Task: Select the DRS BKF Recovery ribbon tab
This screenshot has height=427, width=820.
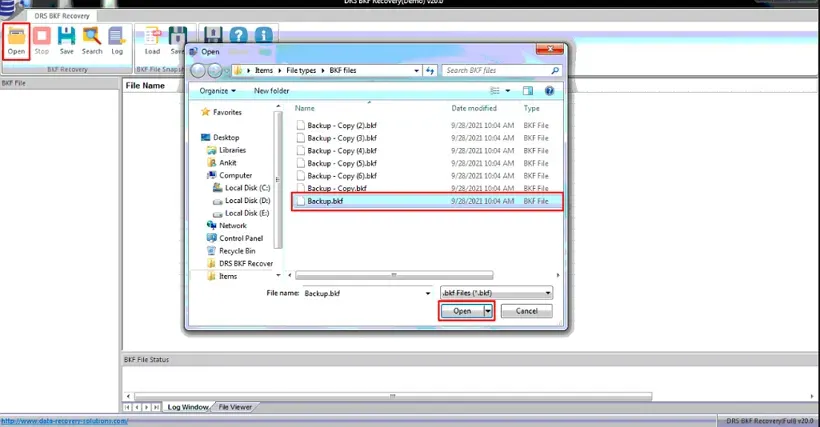Action: coord(62,16)
